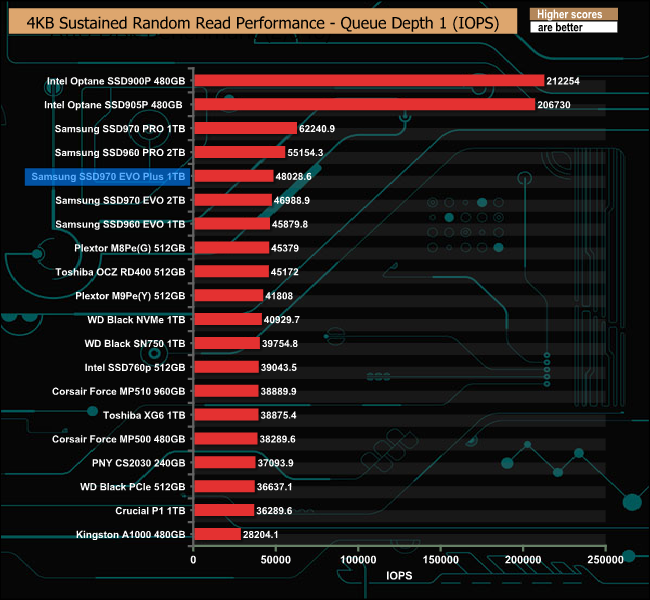
Task: Select the Samsung SSD960 EVO 1TB label
Action: point(120,224)
